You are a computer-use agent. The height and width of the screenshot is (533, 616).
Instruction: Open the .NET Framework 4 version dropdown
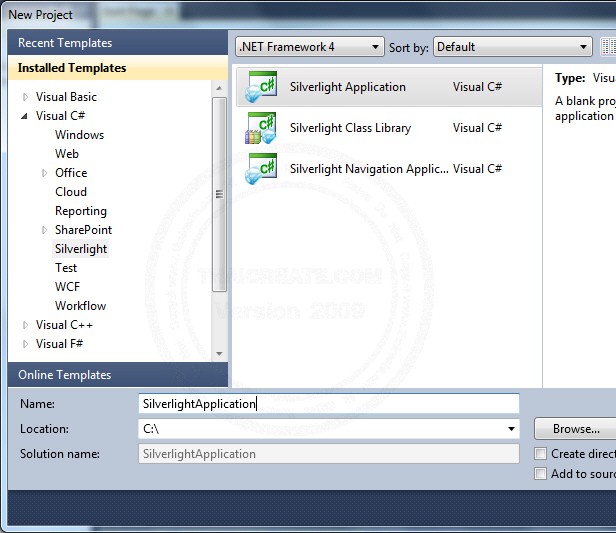pyautogui.click(x=310, y=47)
